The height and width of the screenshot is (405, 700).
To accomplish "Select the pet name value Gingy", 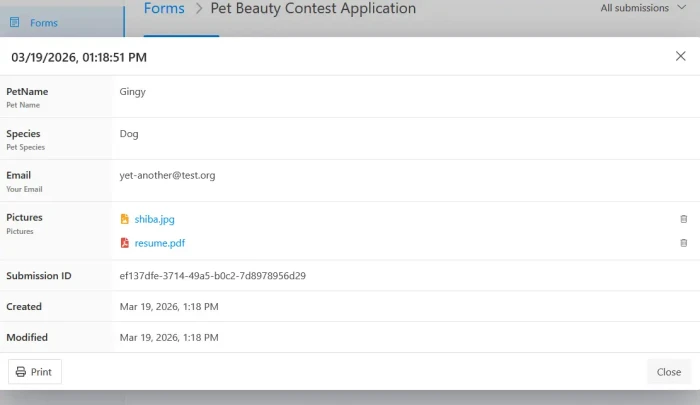I will click(133, 92).
